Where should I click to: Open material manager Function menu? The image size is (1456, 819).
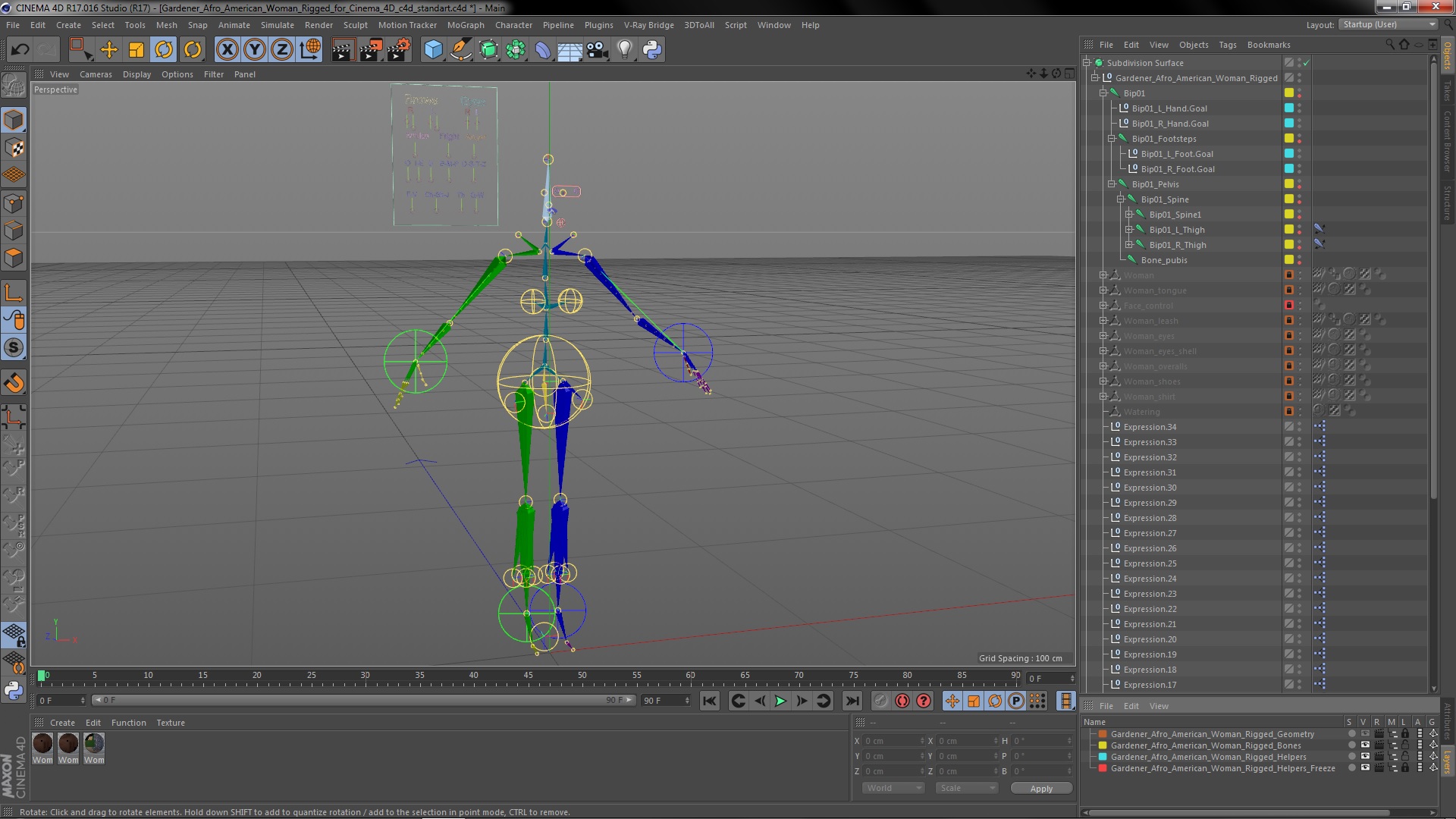point(128,723)
